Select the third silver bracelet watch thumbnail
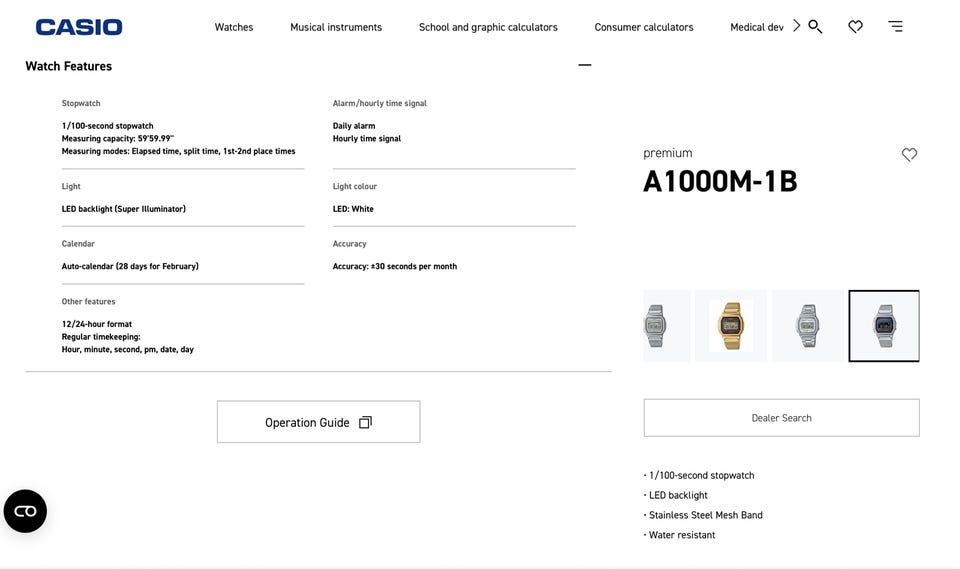 (x=808, y=326)
